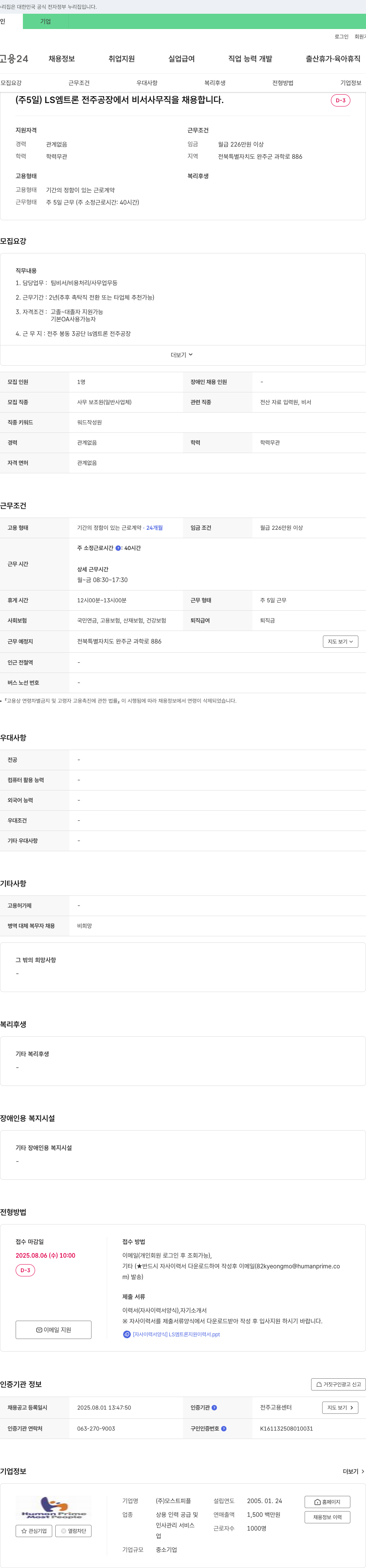This screenshot has height=1568, width=366.
Task: Click the D-3 badge under 접수 마감일
Action: (x=26, y=1270)
